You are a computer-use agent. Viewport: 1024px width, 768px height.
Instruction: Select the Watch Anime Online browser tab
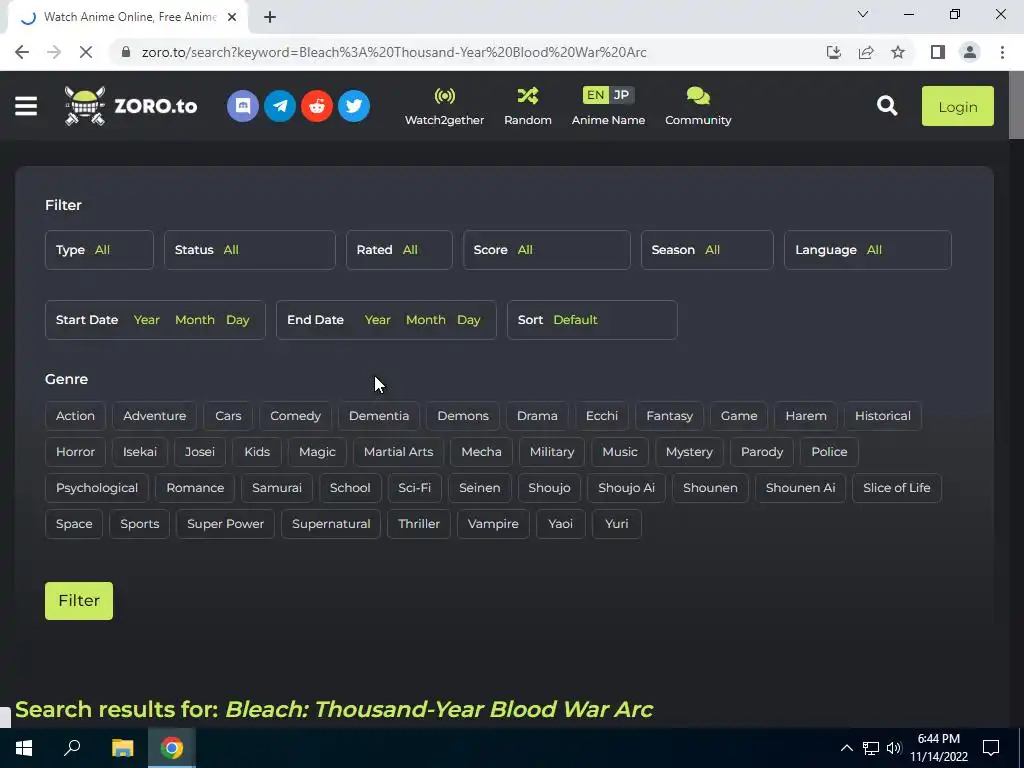(x=127, y=17)
